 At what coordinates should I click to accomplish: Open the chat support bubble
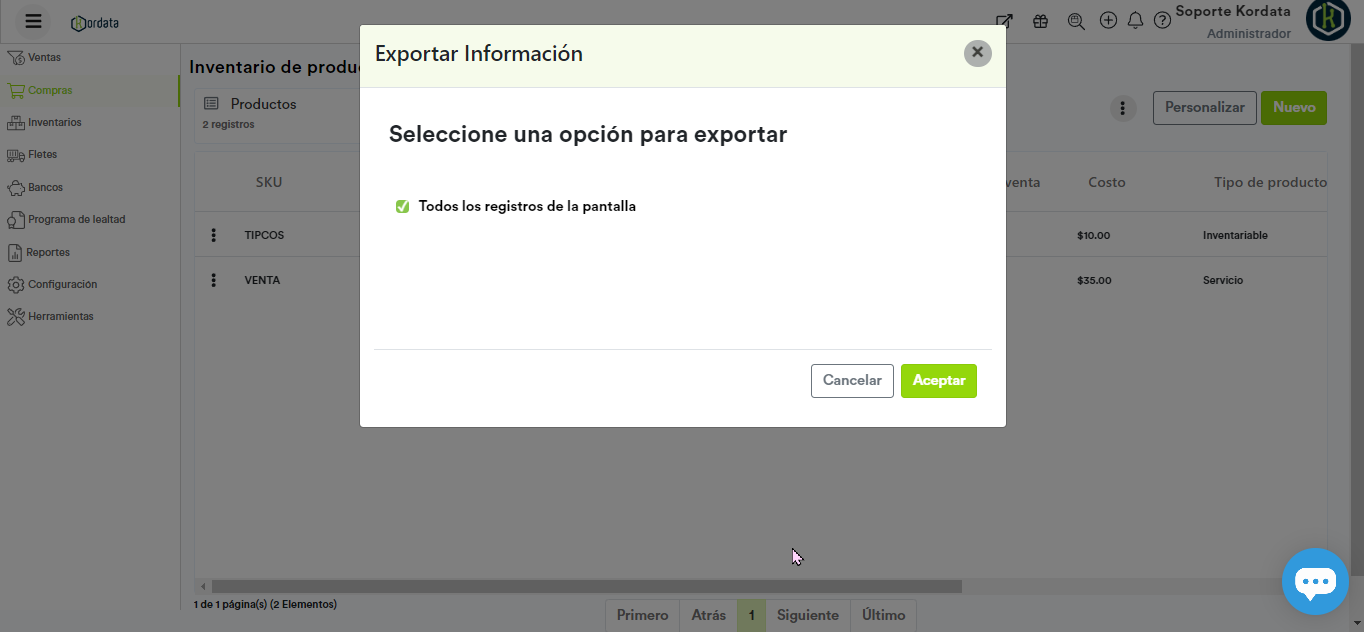pyautogui.click(x=1315, y=581)
